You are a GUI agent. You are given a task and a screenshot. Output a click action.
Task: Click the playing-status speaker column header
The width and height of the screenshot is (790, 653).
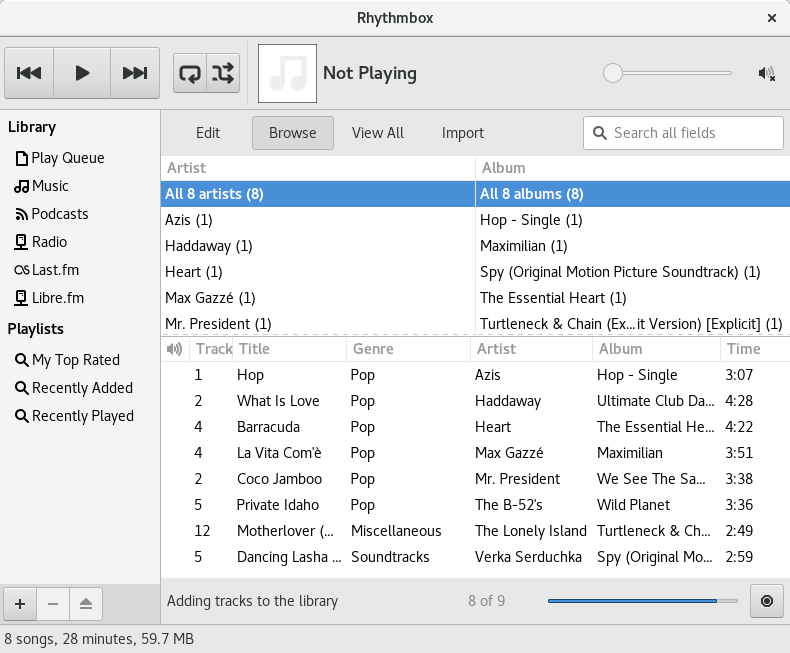coord(175,349)
